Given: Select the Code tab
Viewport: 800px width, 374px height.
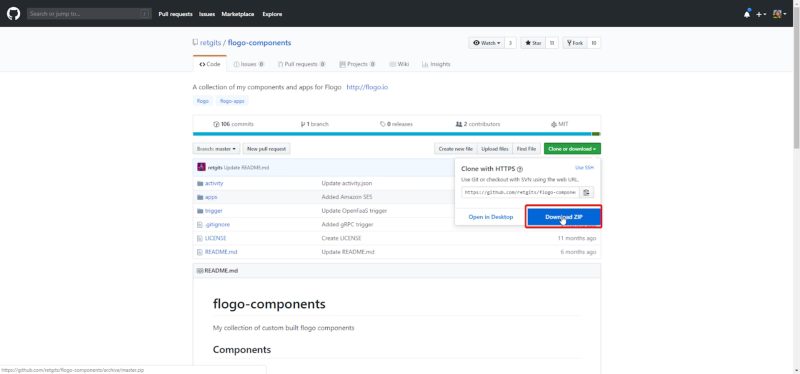Looking at the screenshot, I should (x=210, y=64).
